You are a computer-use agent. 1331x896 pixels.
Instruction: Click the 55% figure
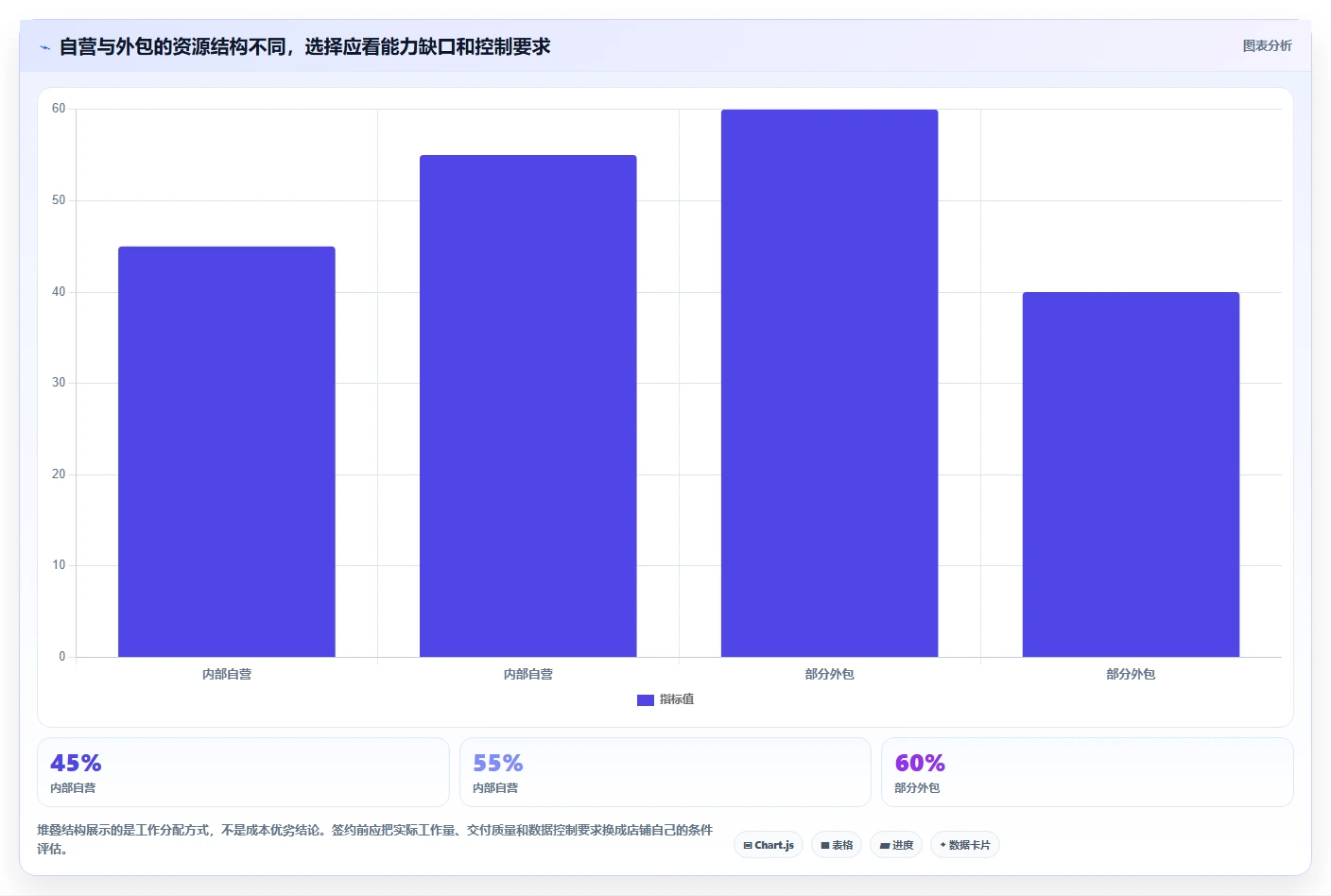[498, 763]
